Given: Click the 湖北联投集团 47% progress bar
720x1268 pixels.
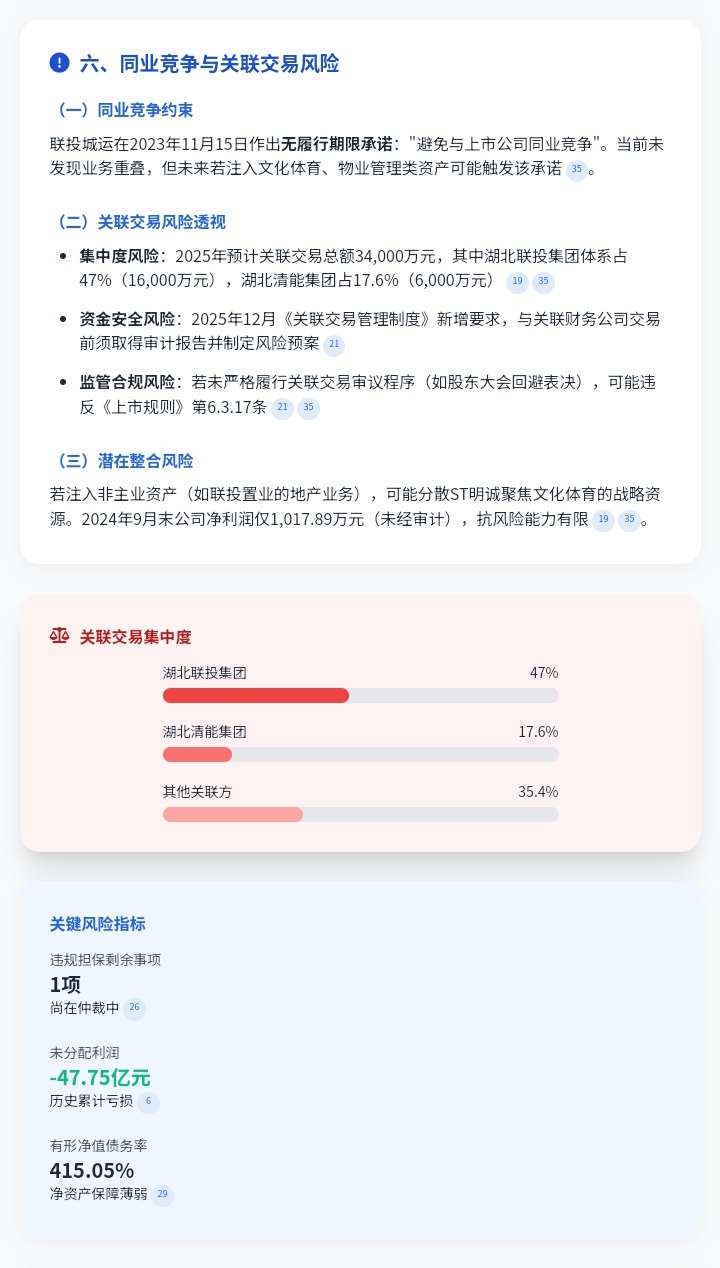Looking at the screenshot, I should tap(360, 695).
